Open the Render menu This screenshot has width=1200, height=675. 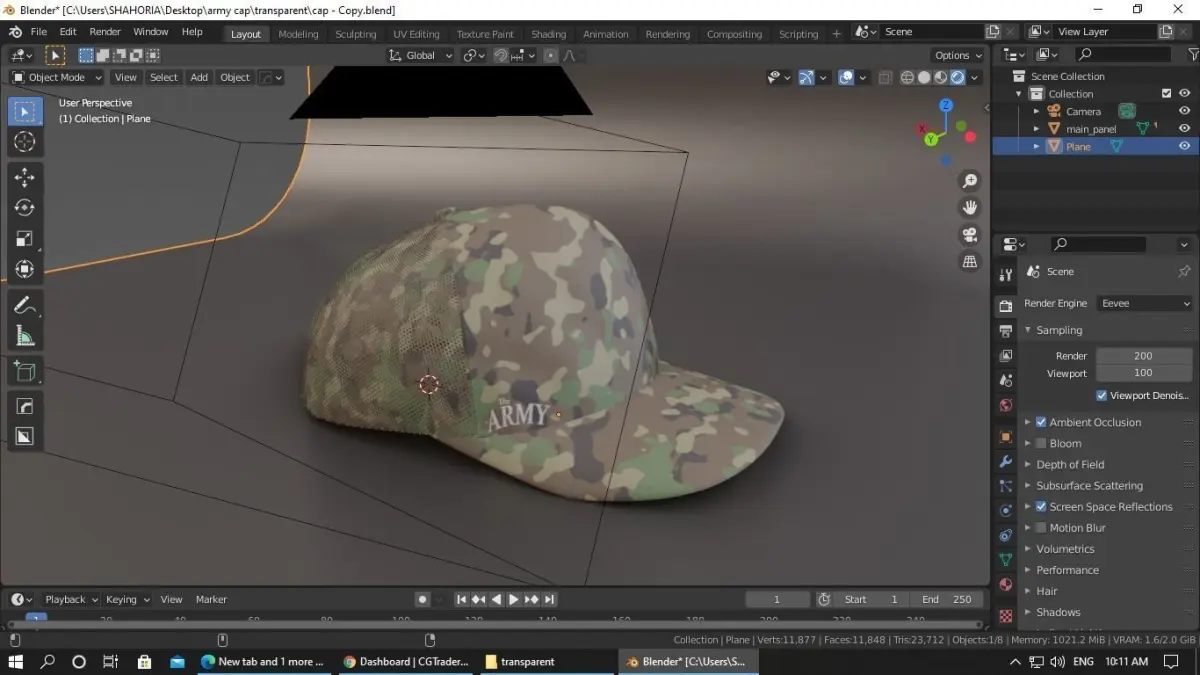click(105, 32)
